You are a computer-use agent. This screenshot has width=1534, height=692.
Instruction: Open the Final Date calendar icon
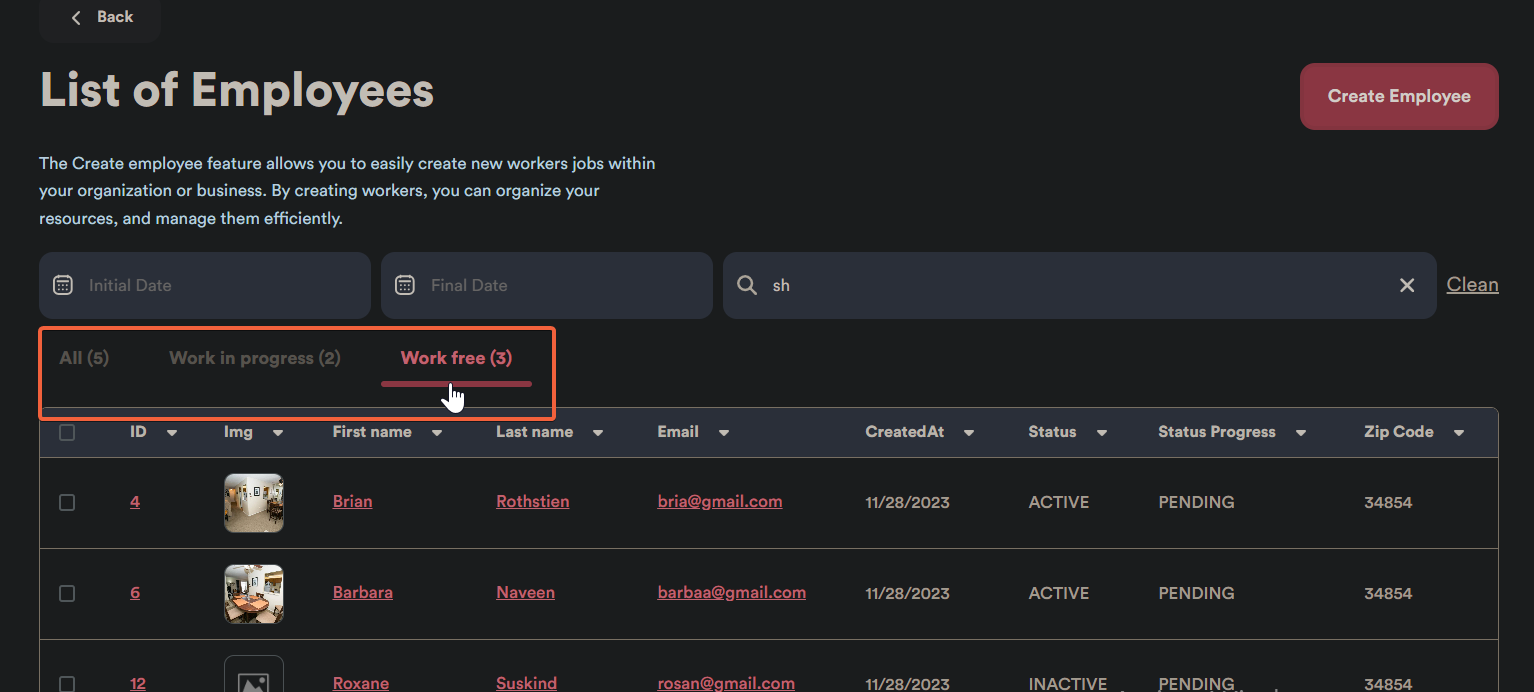click(405, 285)
